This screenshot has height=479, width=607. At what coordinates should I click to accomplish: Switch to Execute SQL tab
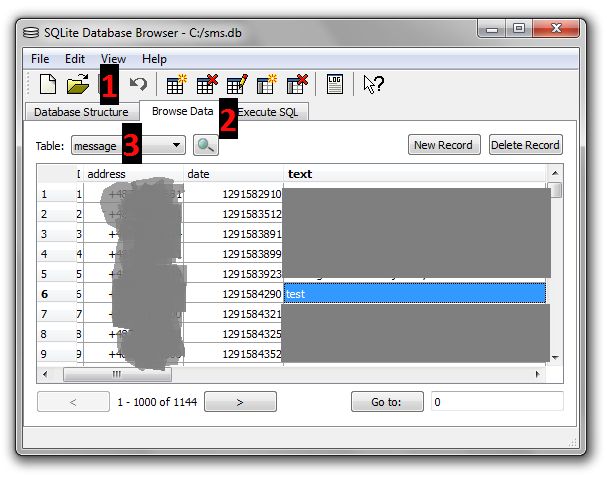click(267, 112)
